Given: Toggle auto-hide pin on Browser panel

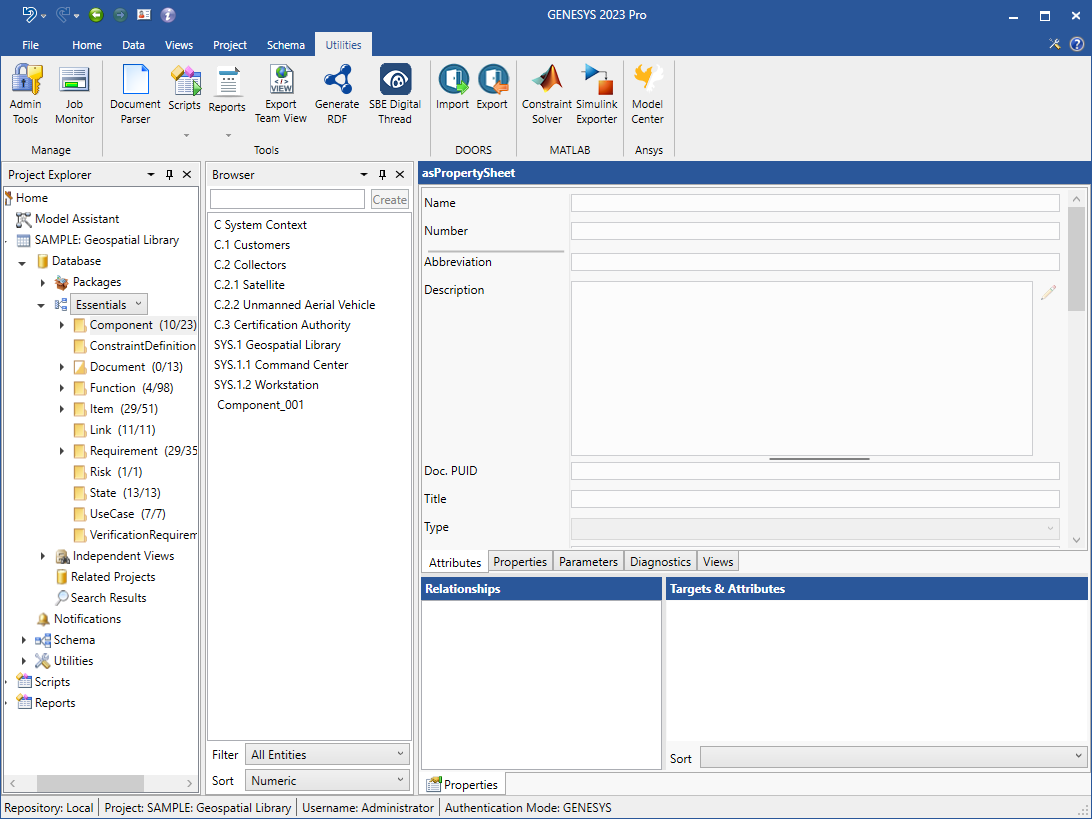Looking at the screenshot, I should pyautogui.click(x=381, y=175).
